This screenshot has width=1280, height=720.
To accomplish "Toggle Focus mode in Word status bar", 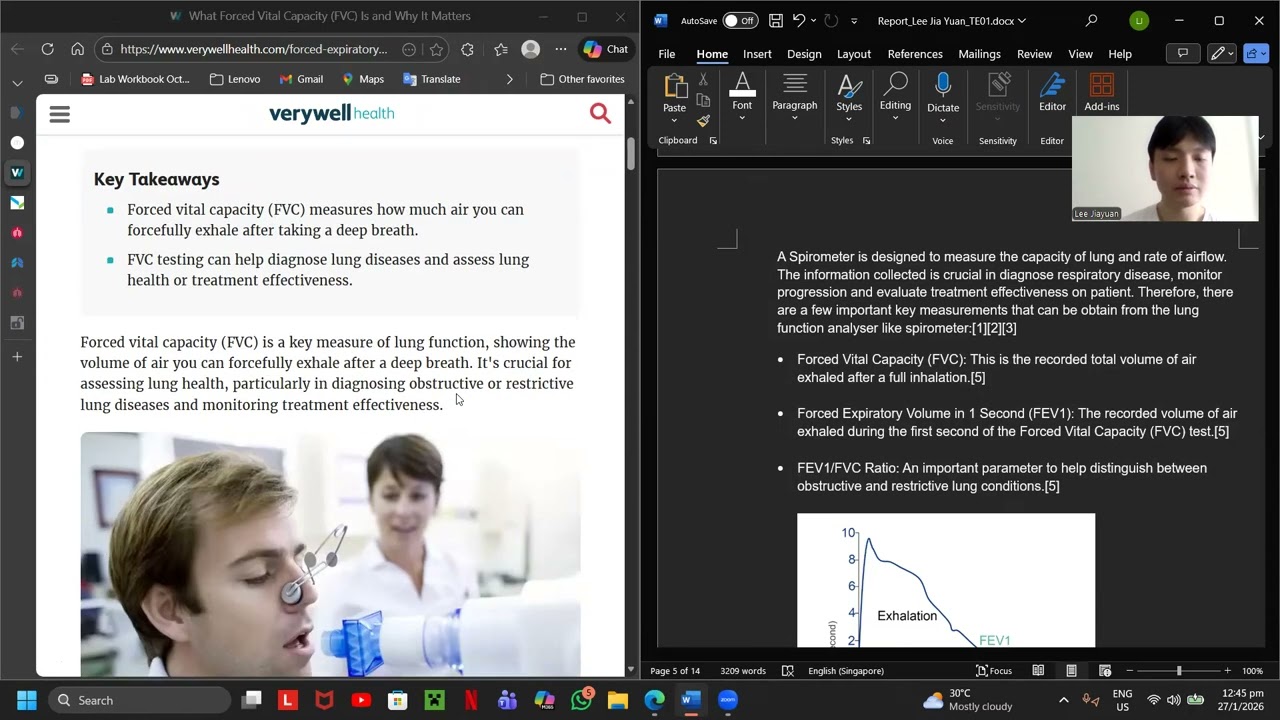I will [994, 671].
